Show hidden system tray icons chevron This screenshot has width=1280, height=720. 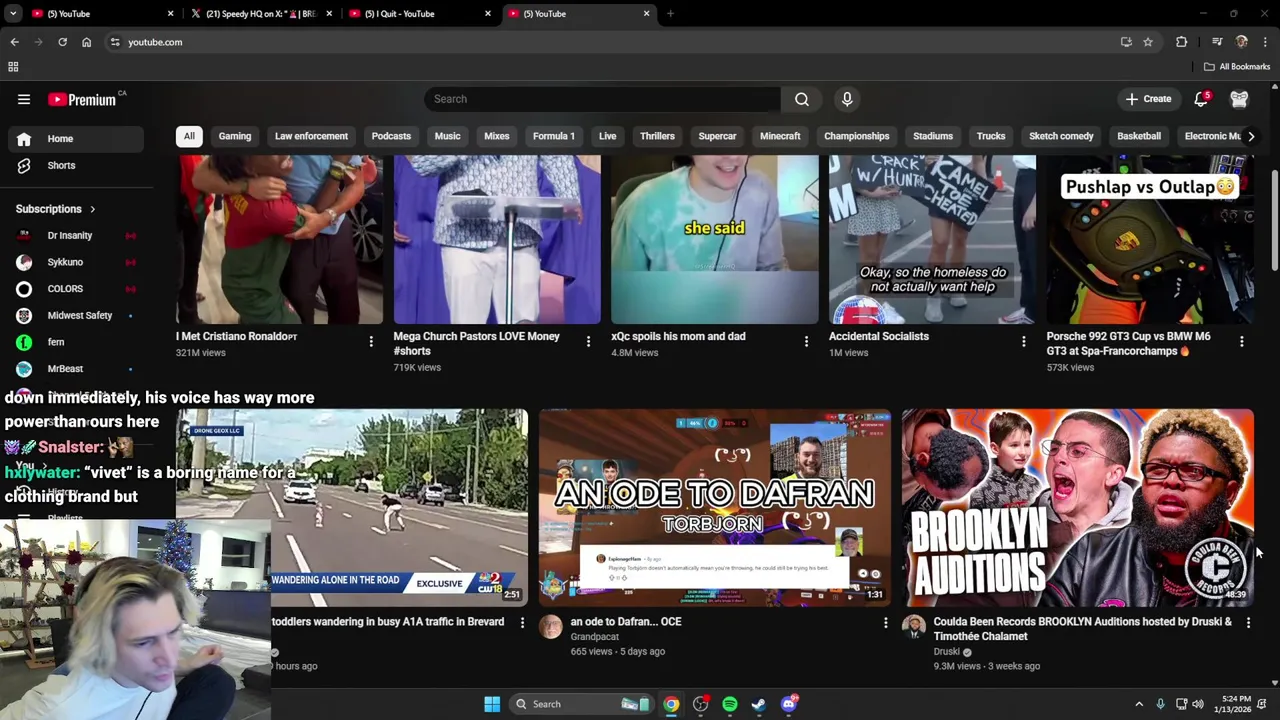1139,704
